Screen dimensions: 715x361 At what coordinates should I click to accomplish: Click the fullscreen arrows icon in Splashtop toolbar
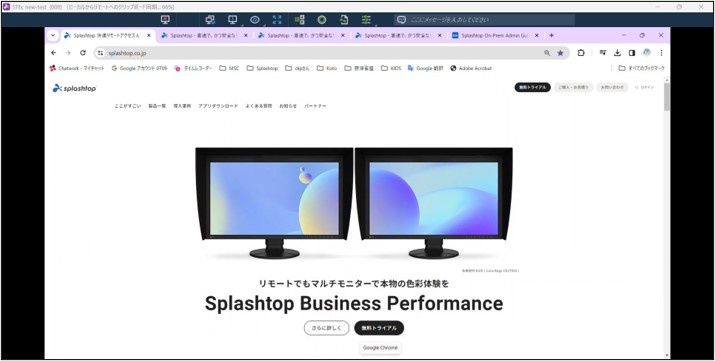(x=277, y=20)
